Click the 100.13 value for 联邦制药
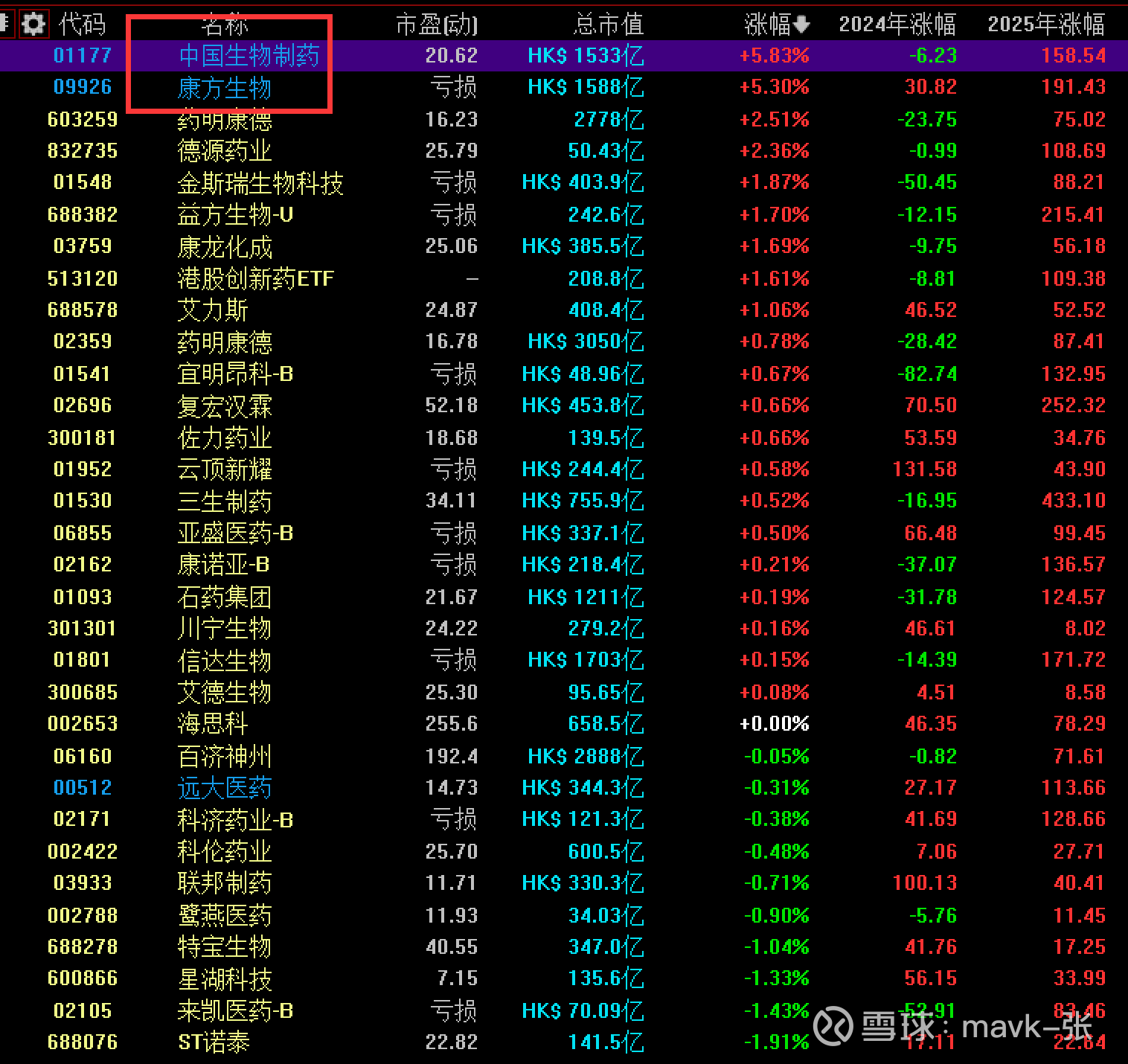 pos(925,883)
